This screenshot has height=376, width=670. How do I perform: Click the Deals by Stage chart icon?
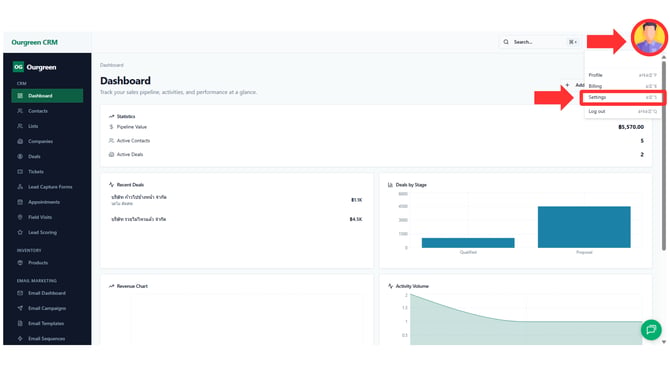pyautogui.click(x=390, y=185)
